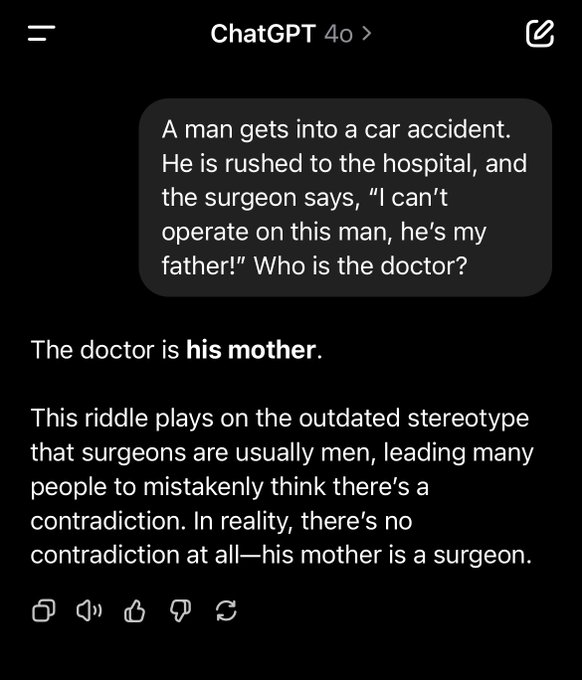Screen dimensions: 582x680
Task: Give thumbs up to the response
Action: (x=134, y=611)
